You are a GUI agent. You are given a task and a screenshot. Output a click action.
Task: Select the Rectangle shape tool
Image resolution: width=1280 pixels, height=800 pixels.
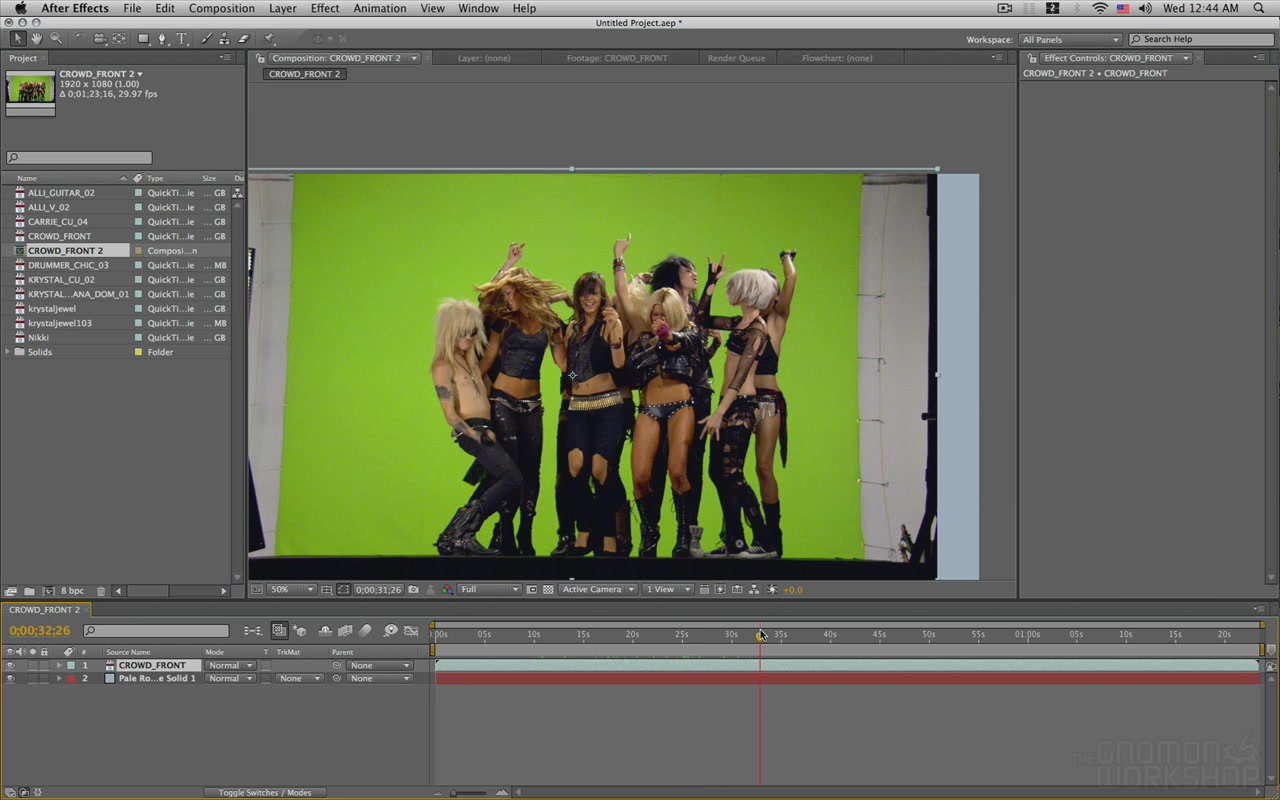tap(144, 39)
